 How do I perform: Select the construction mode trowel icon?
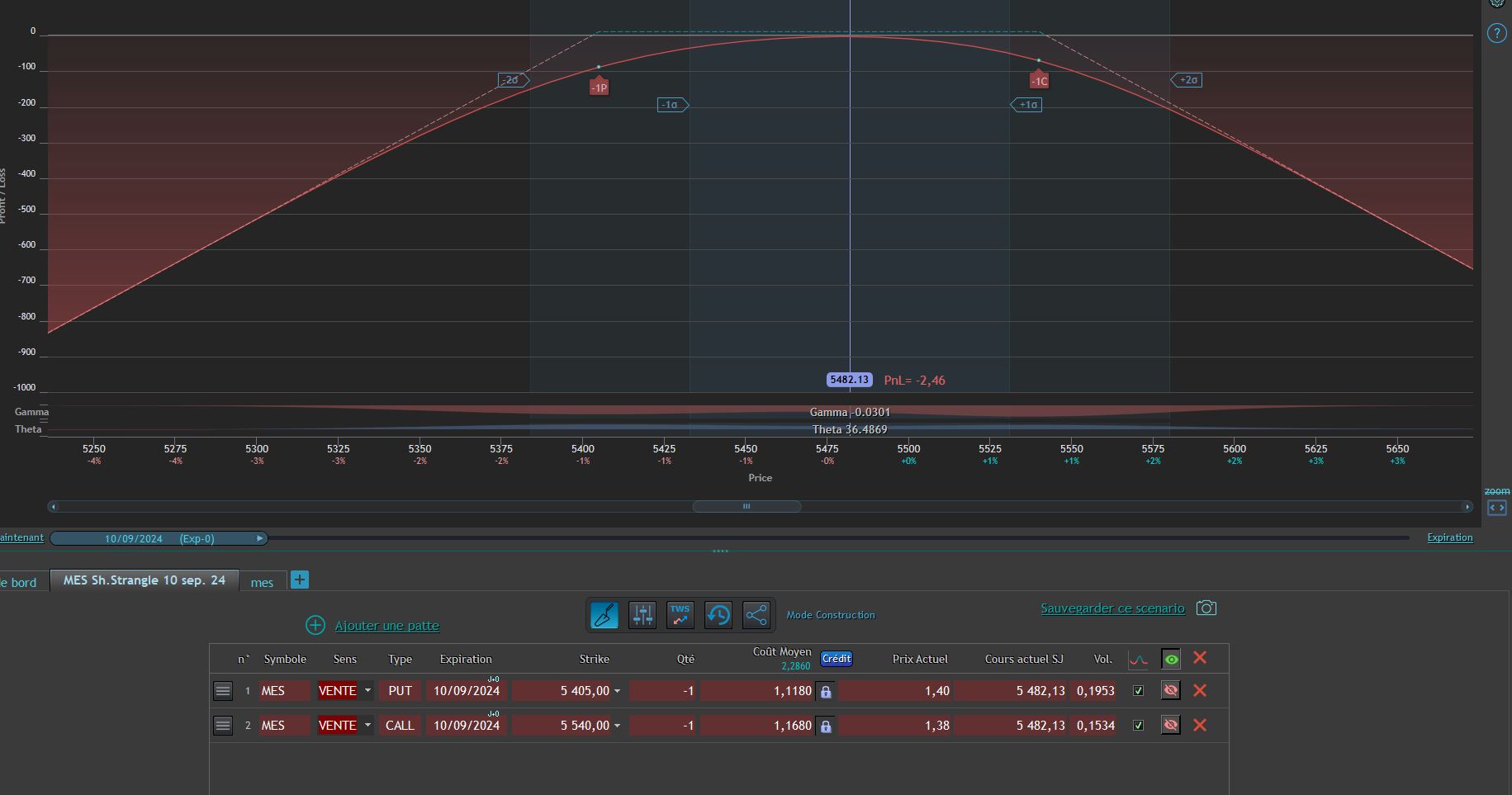[604, 615]
